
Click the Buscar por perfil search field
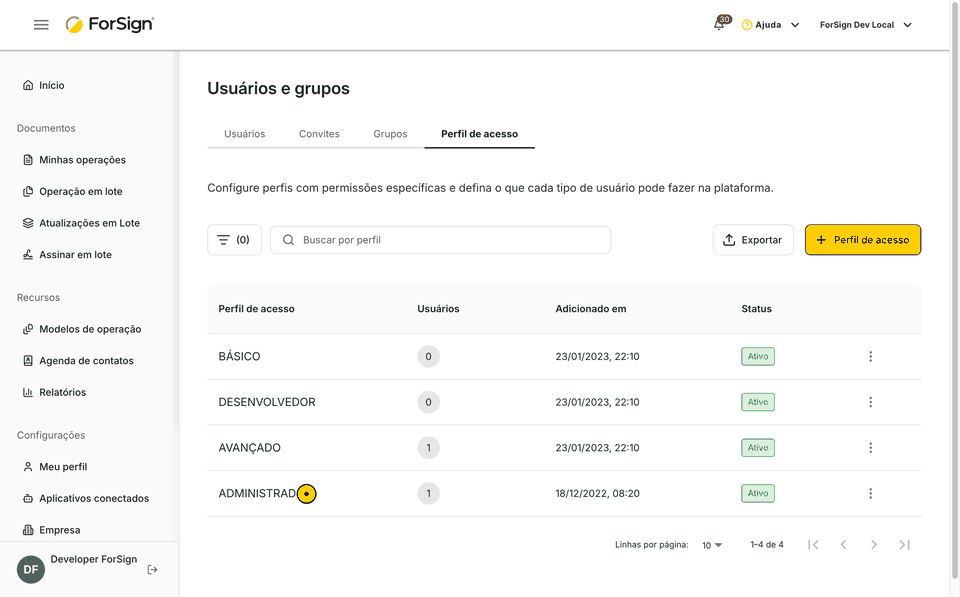tap(441, 240)
